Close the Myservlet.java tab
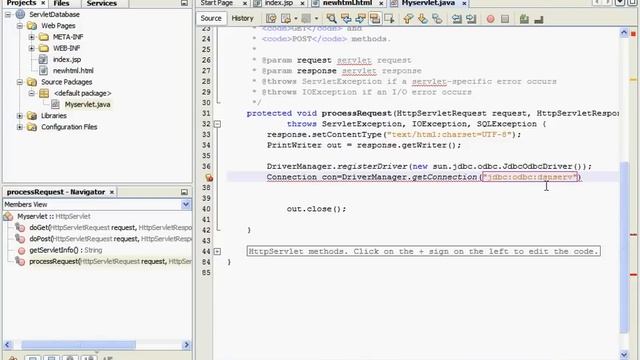This screenshot has height=360, width=640. 464,3
